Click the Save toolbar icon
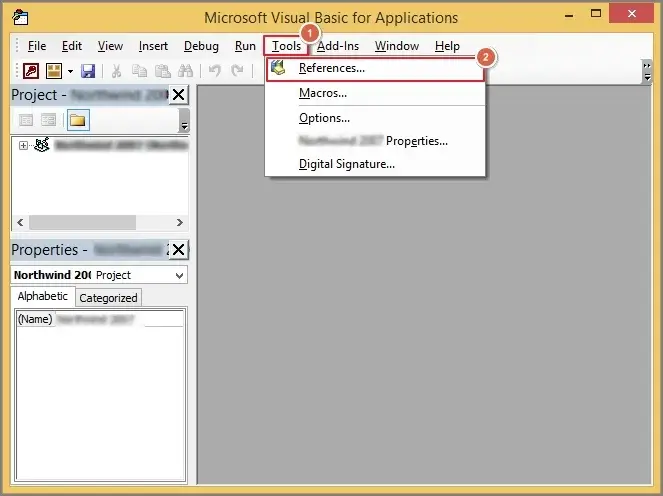663x496 pixels. (x=88, y=71)
